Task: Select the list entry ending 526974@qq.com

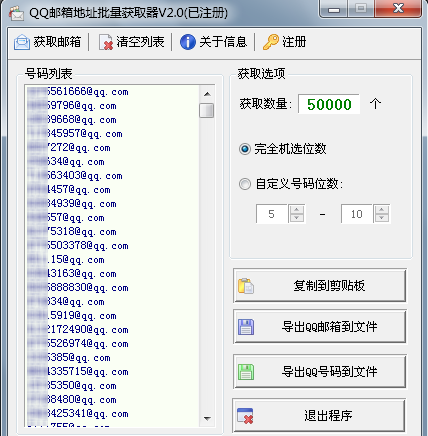Action: tap(78, 344)
